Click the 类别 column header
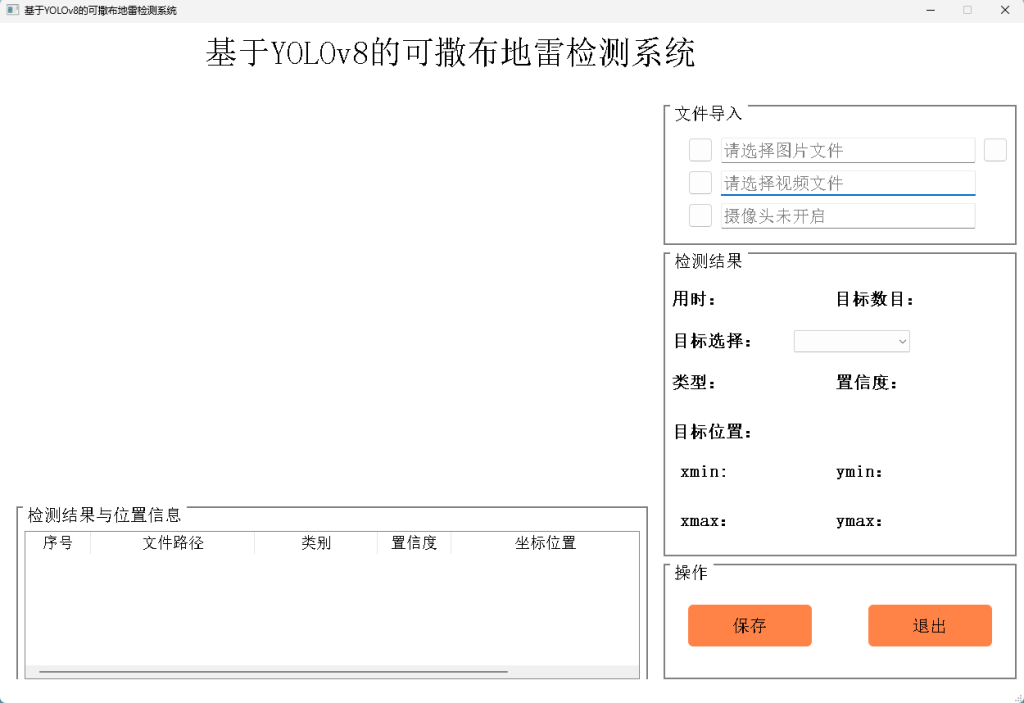The width and height of the screenshot is (1024, 703). pos(315,543)
